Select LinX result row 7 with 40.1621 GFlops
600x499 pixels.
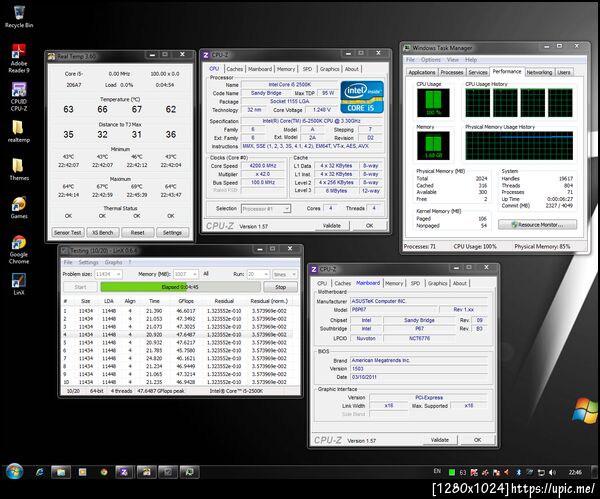(x=177, y=359)
